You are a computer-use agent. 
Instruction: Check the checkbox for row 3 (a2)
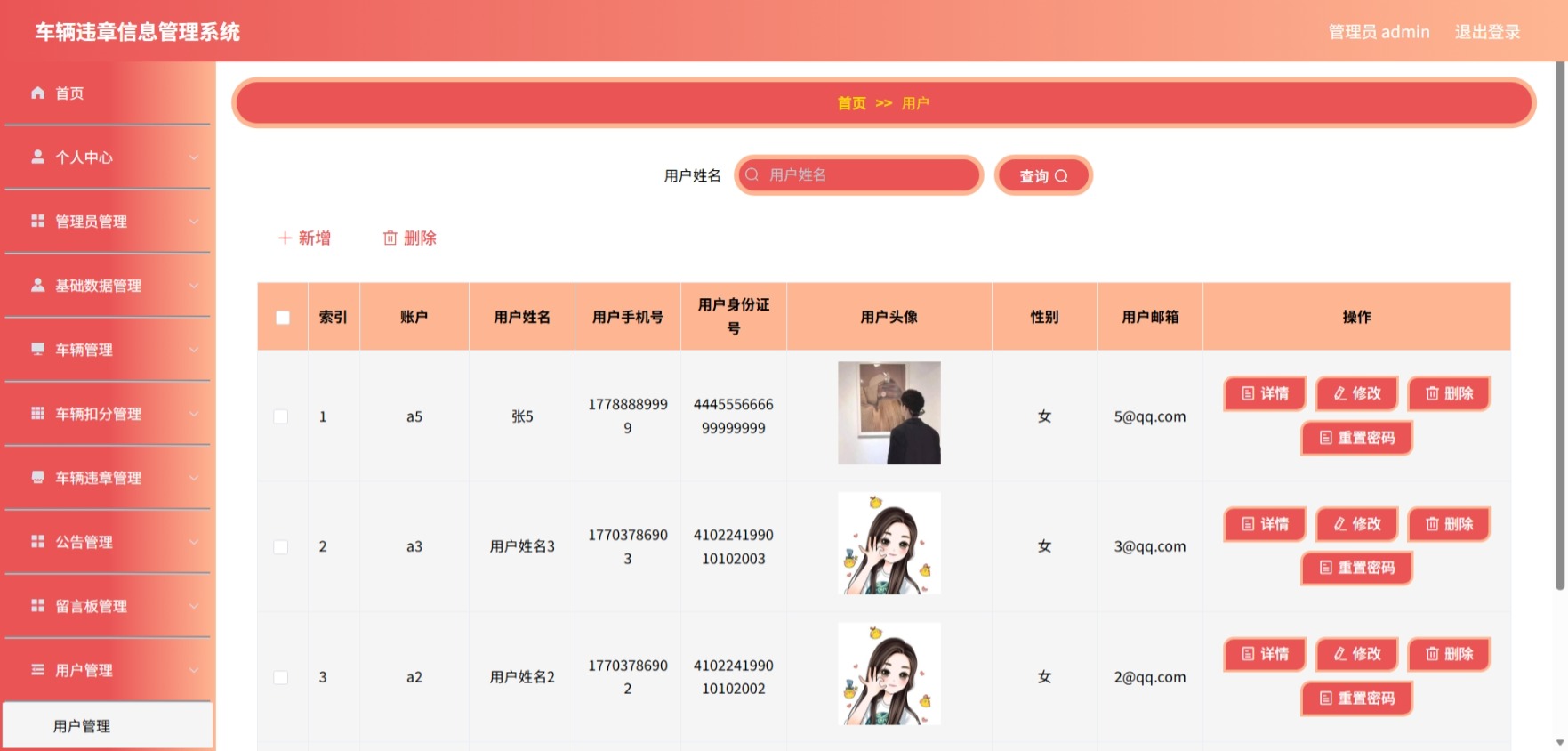pos(281,677)
